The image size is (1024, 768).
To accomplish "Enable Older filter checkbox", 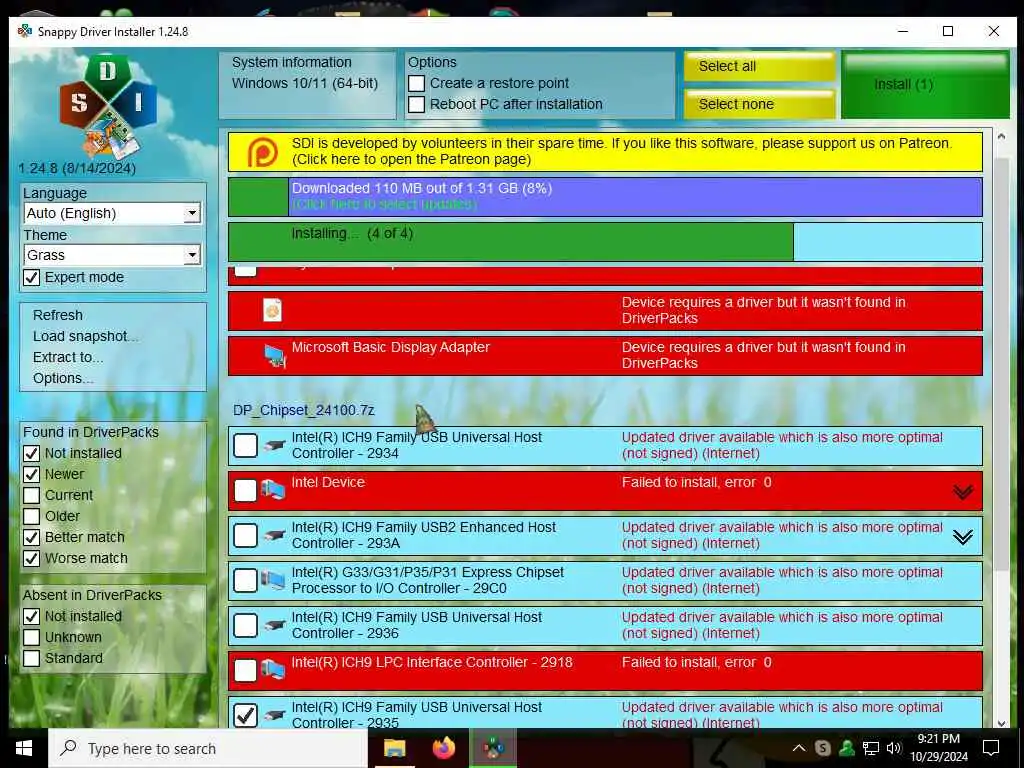I will coord(31,516).
